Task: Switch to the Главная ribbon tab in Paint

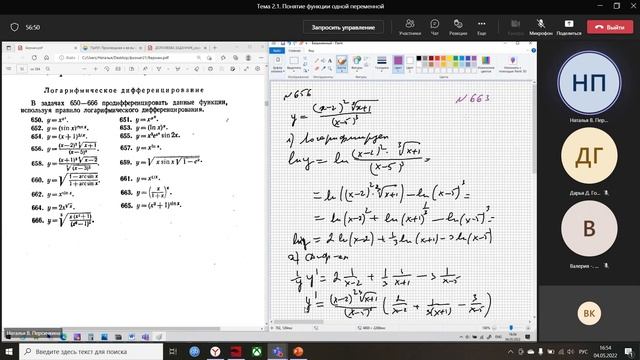Action: click(x=294, y=51)
